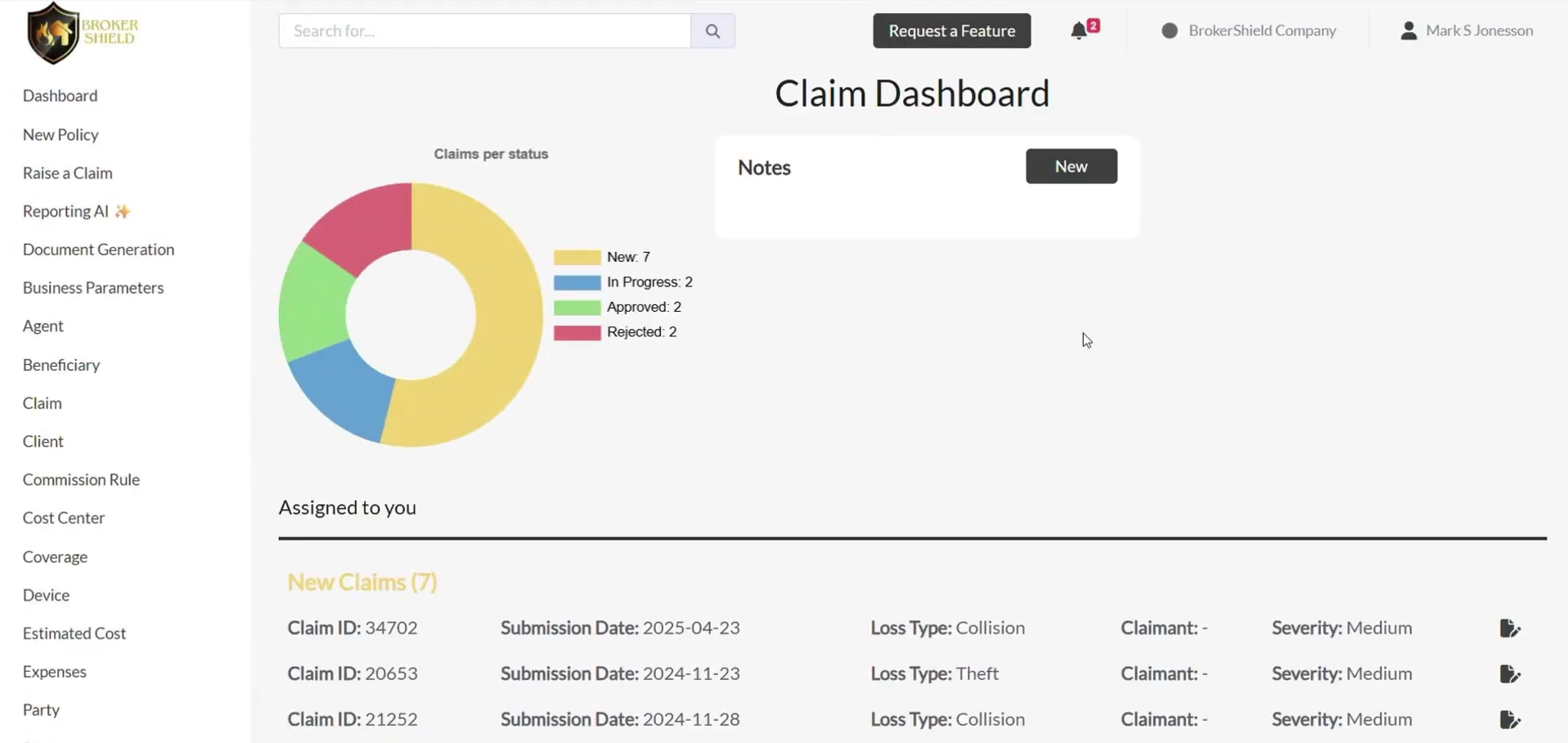Screen dimensions: 1568x743
Task: Click Claim ID 34702 text
Action: coord(353,628)
